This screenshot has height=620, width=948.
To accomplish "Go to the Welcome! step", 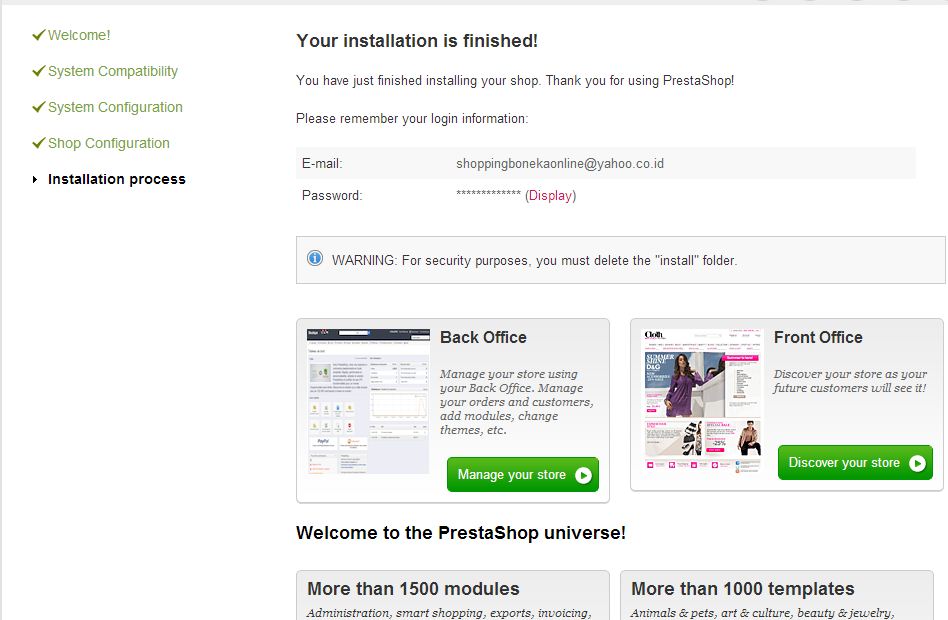I will pyautogui.click(x=79, y=35).
